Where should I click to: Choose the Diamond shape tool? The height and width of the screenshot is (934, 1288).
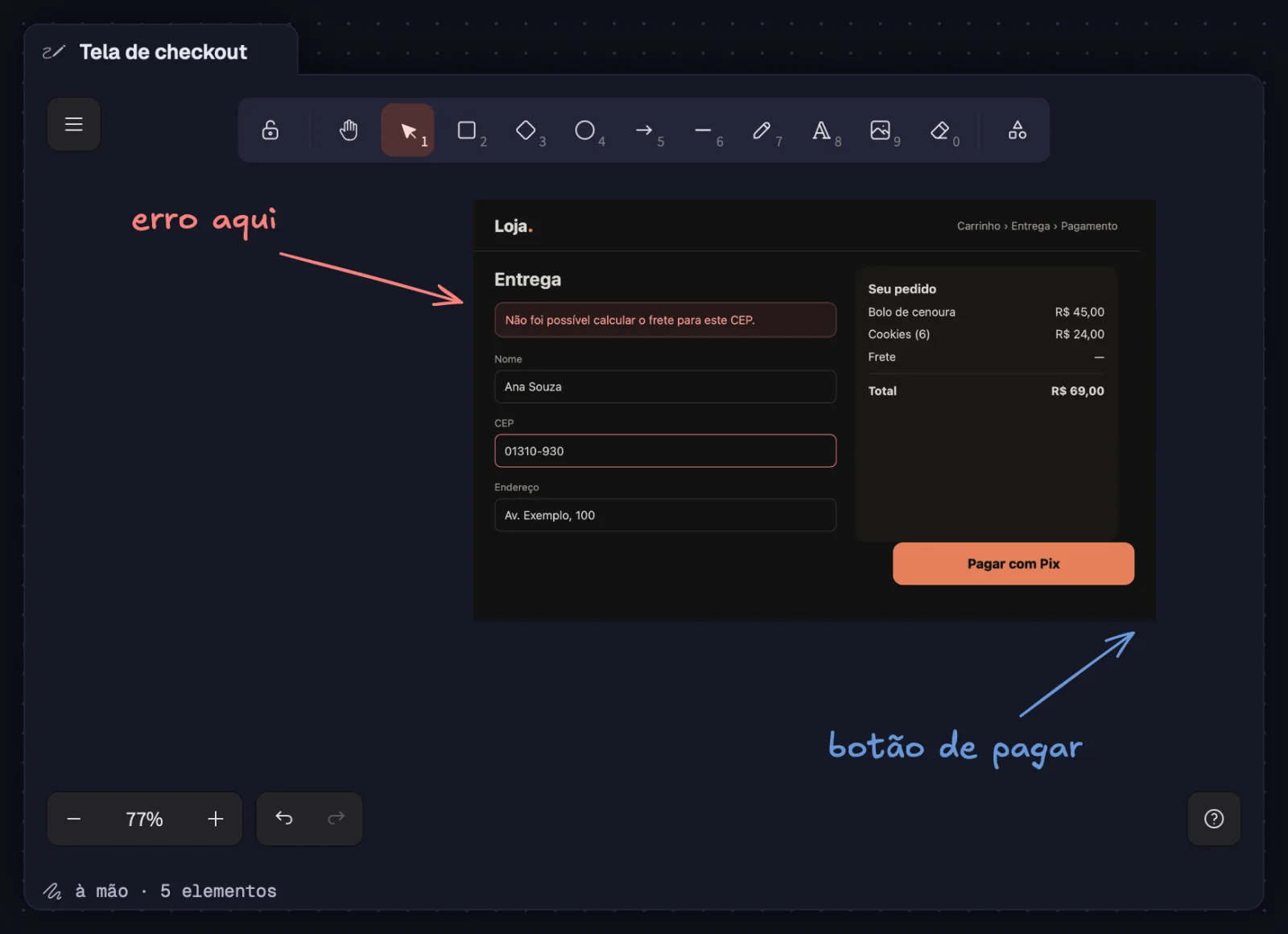(x=526, y=130)
